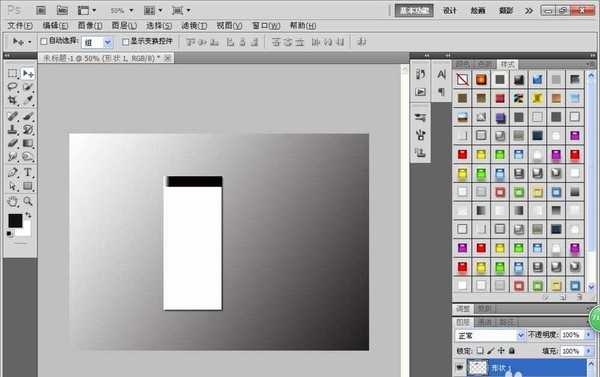Screen dimensions: 600x377
Task: Click the 基本功能 workspace button
Action: click(414, 11)
